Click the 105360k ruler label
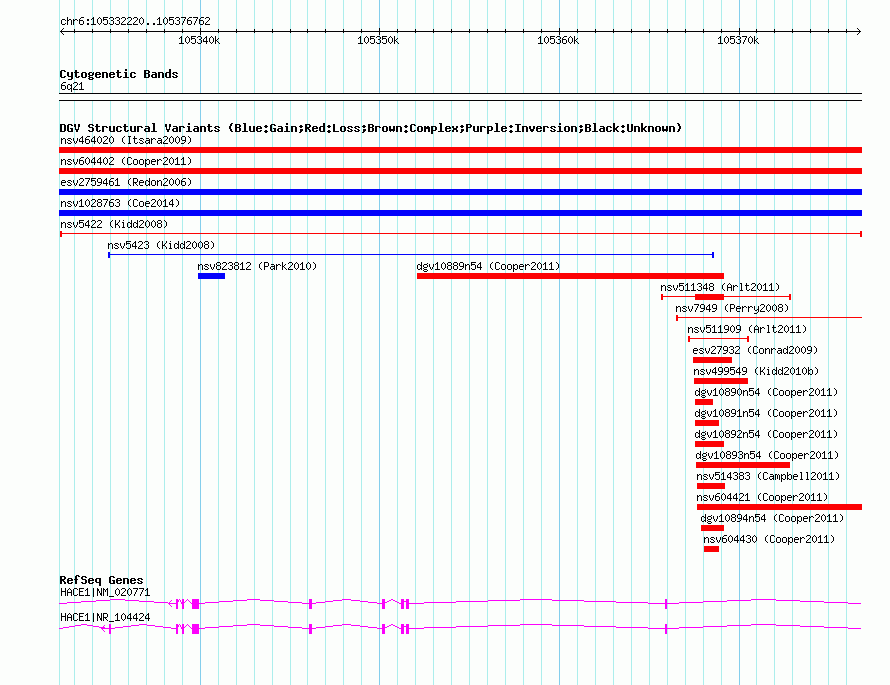This screenshot has height=685, width=890. click(x=558, y=40)
